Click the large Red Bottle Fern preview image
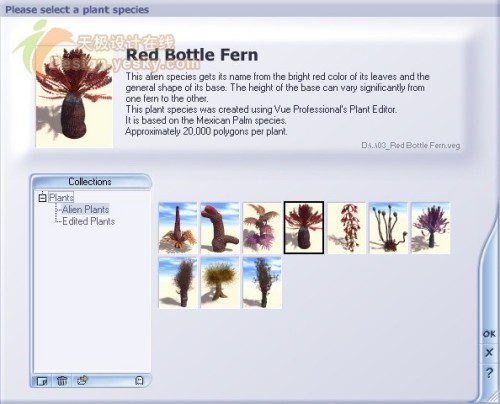Image resolution: width=500 pixels, height=404 pixels. tap(74, 97)
